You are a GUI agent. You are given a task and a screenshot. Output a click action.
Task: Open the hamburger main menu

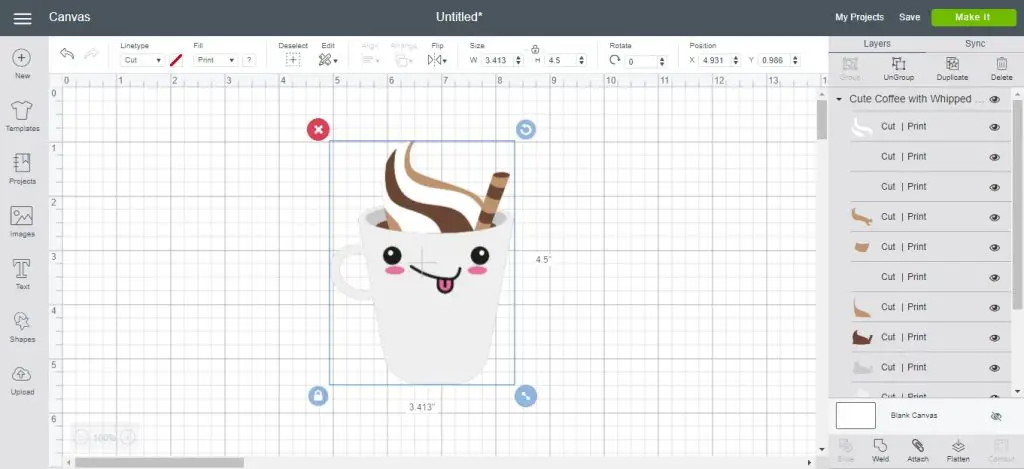[x=22, y=18]
